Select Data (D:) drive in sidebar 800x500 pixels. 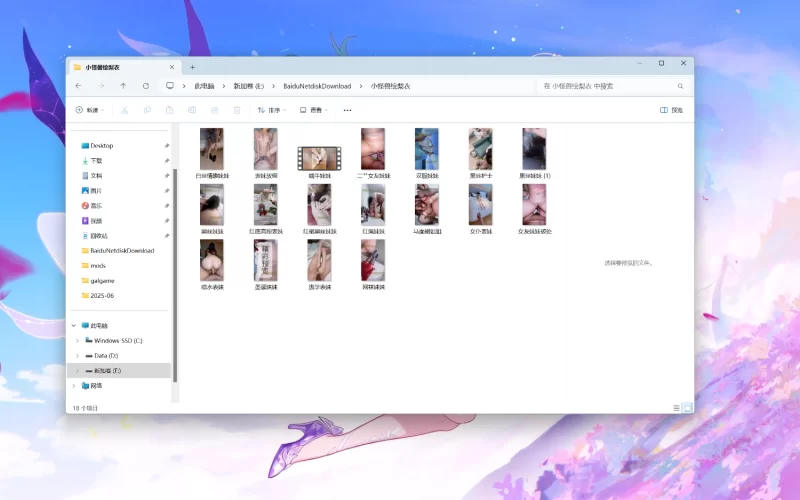tap(106, 356)
